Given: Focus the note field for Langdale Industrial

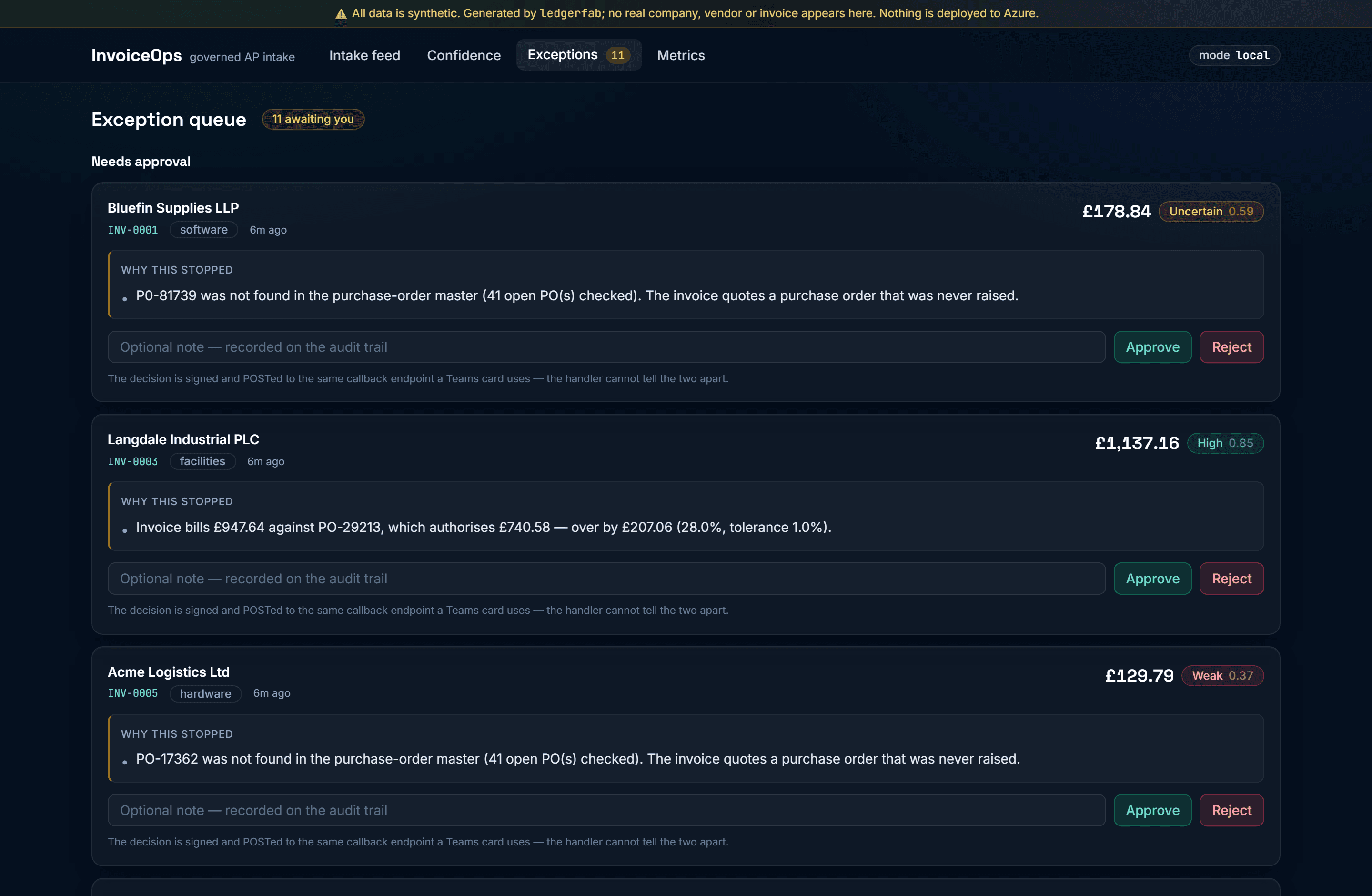Looking at the screenshot, I should (606, 579).
